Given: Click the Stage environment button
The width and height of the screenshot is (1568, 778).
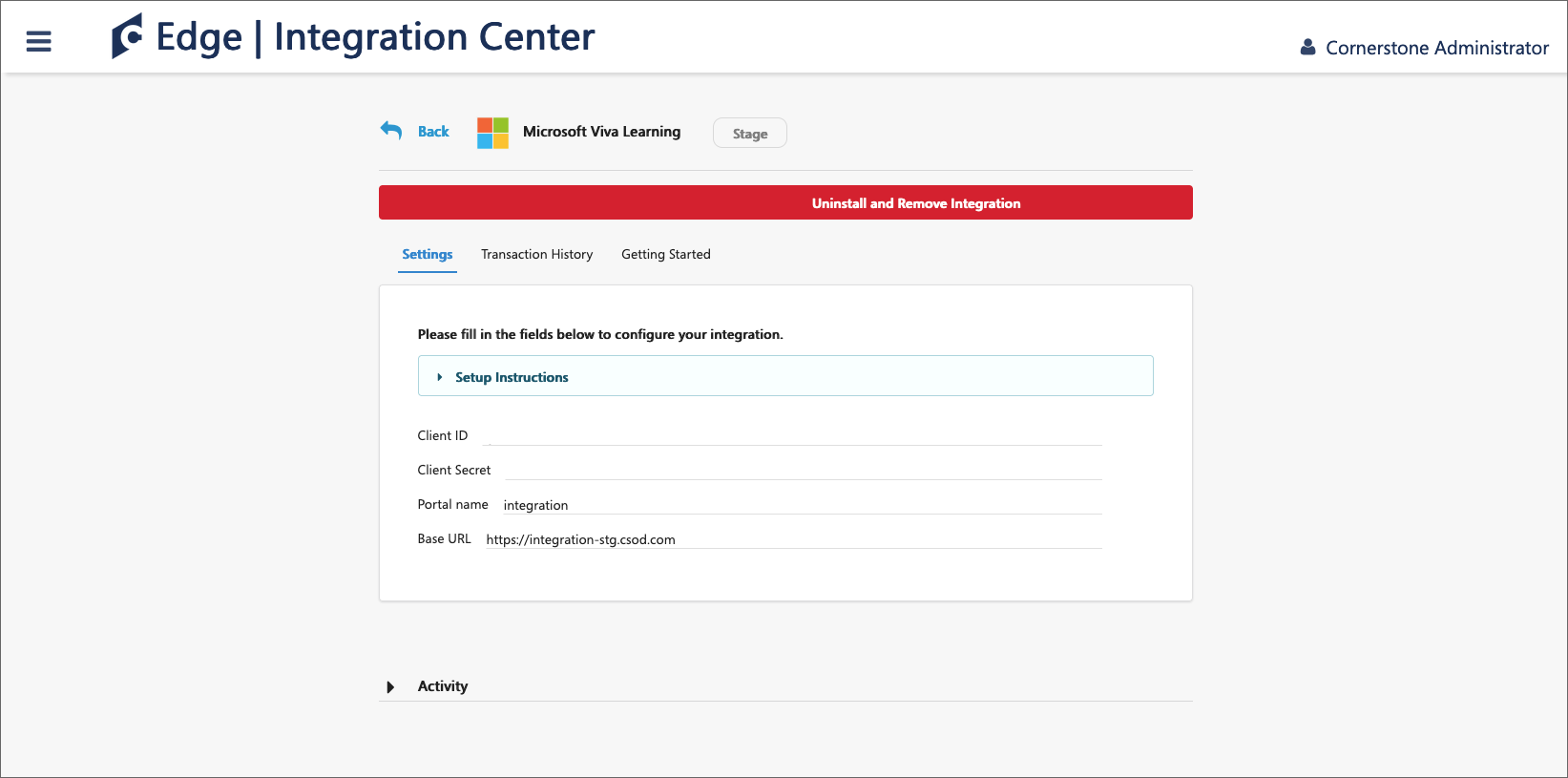Looking at the screenshot, I should (x=750, y=134).
